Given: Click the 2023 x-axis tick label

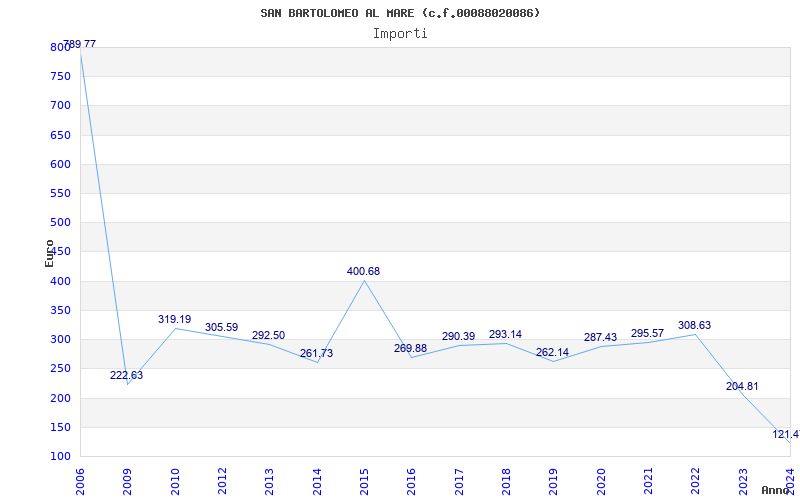Looking at the screenshot, I should click(743, 481).
